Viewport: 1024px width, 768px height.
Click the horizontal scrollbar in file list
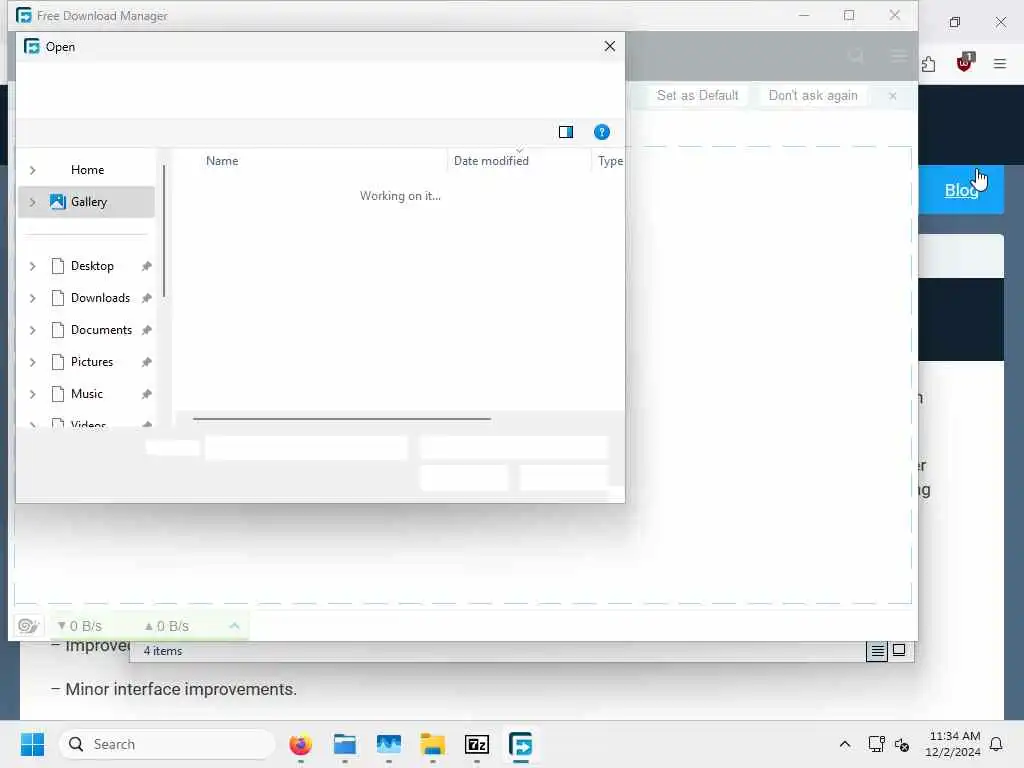tap(342, 419)
